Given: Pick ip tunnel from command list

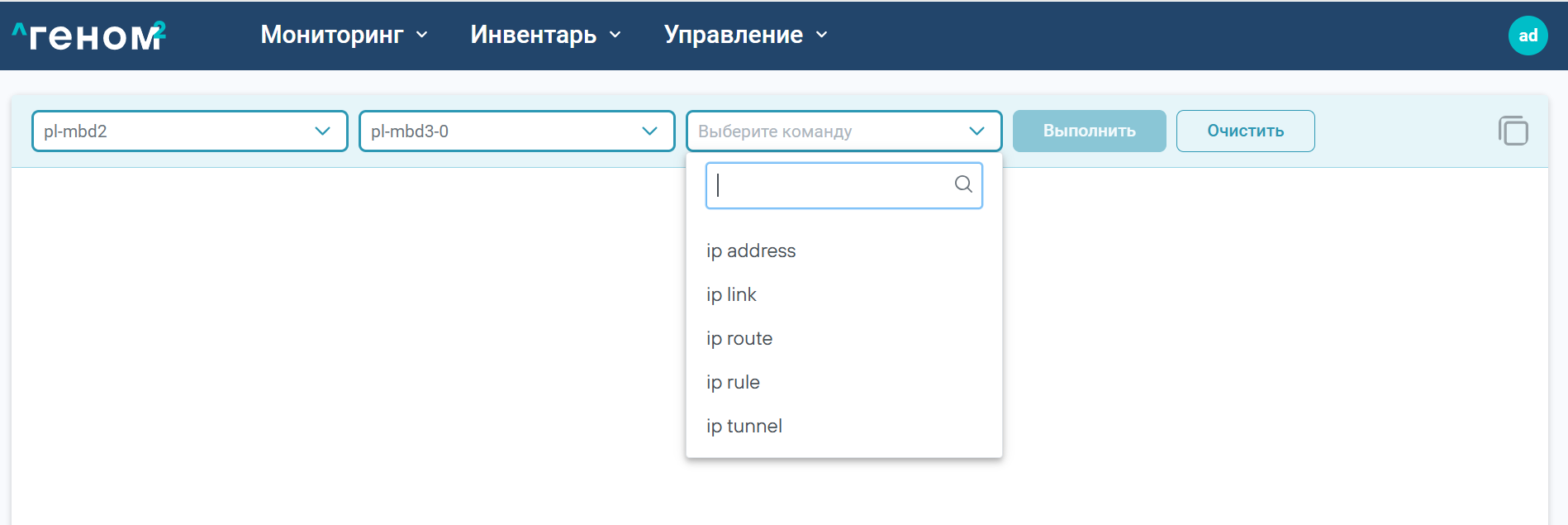Looking at the screenshot, I should click(744, 426).
